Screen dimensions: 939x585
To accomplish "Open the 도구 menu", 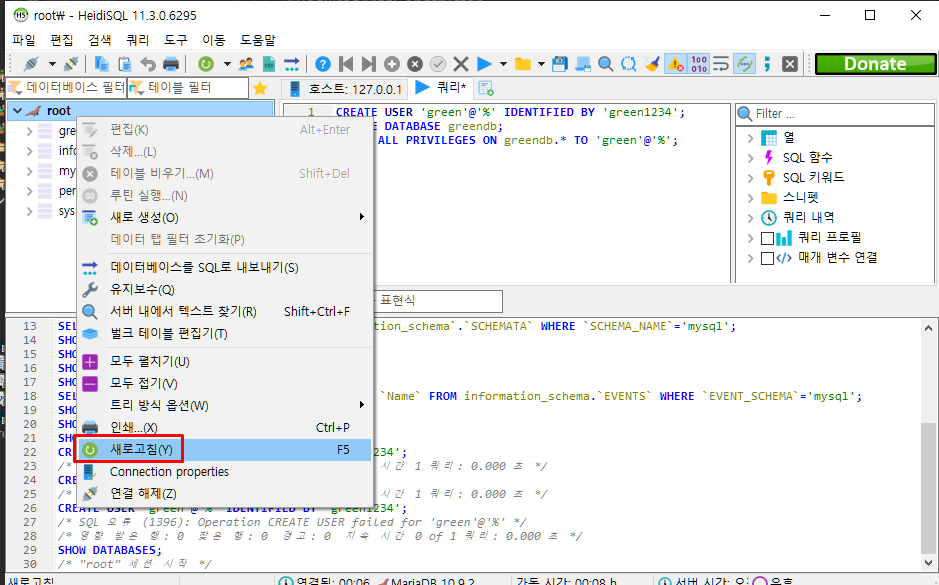I will (176, 40).
